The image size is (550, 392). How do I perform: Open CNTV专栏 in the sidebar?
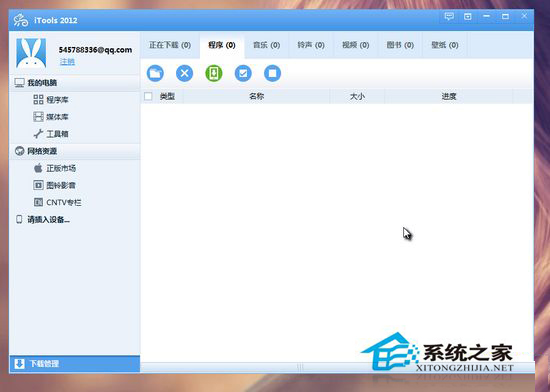point(58,202)
